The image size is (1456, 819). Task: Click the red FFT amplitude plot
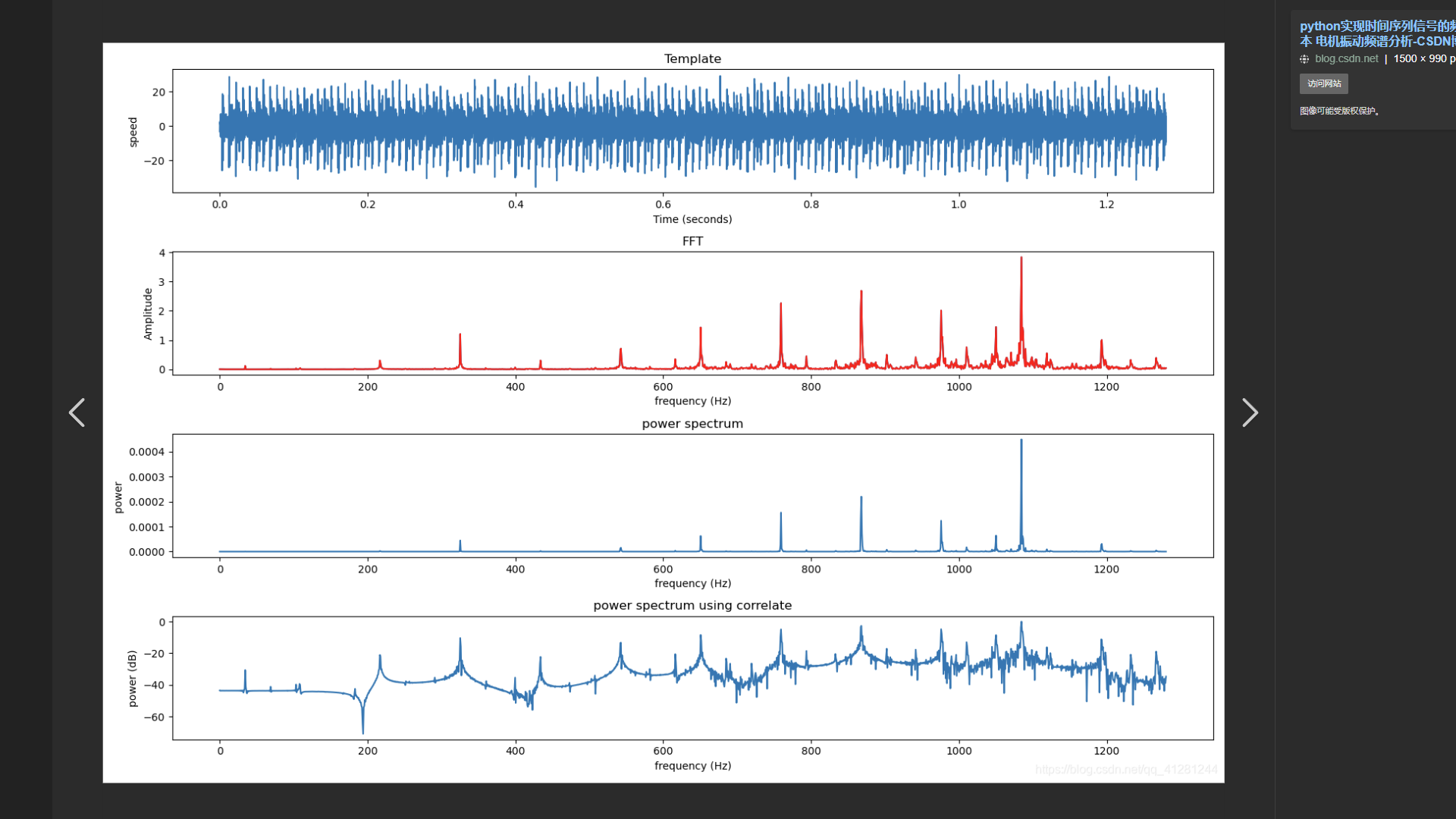pyautogui.click(x=692, y=313)
